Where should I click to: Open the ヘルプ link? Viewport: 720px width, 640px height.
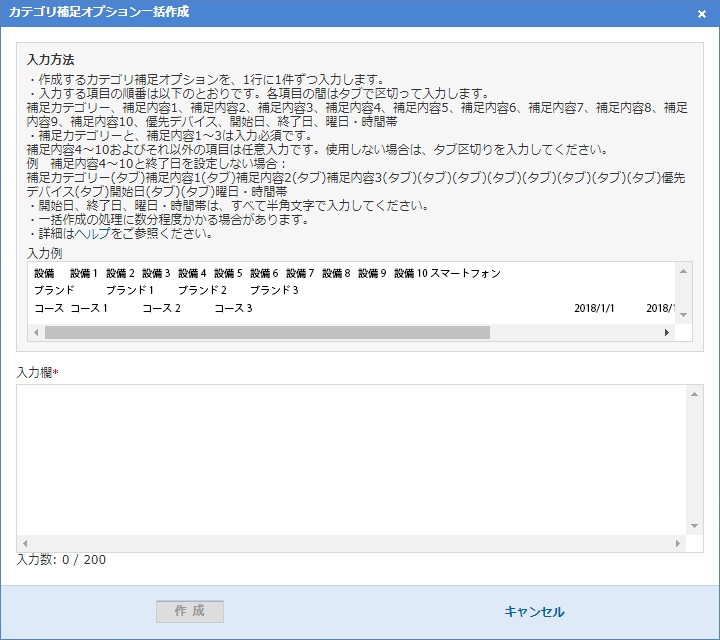tap(92, 233)
